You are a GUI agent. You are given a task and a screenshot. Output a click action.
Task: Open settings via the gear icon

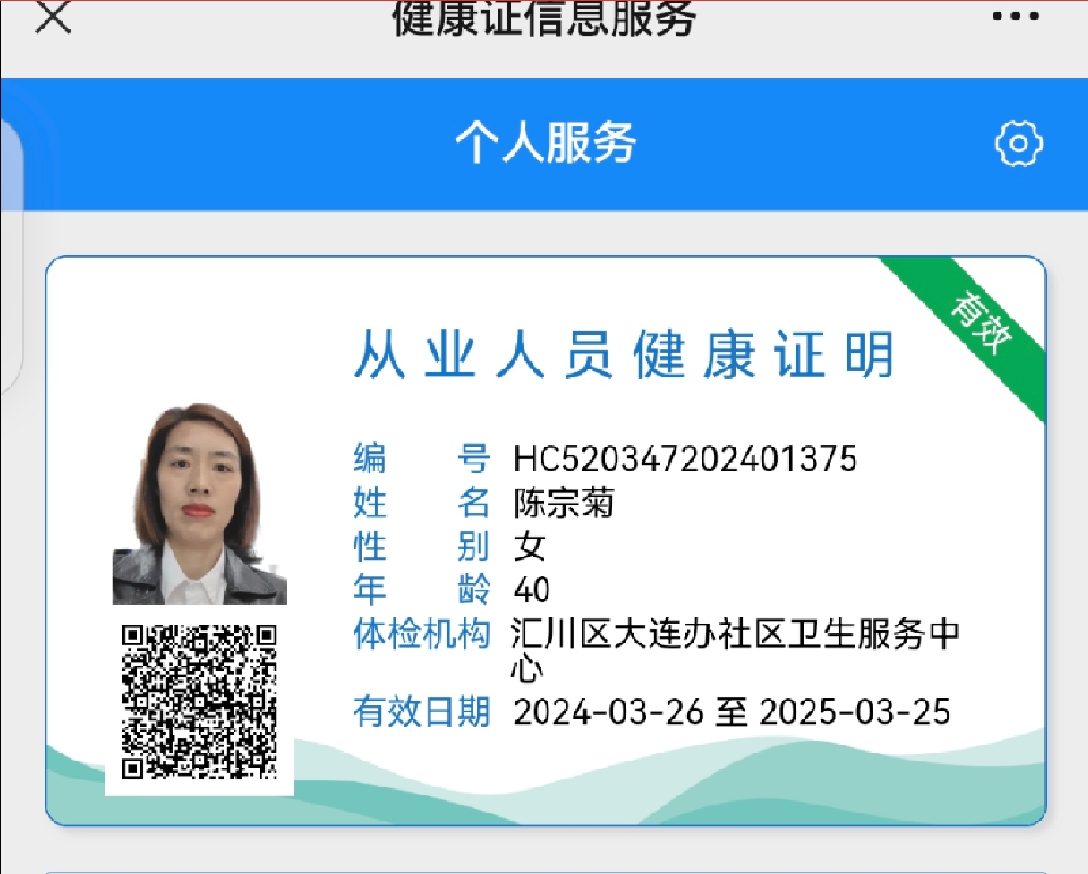[1019, 144]
